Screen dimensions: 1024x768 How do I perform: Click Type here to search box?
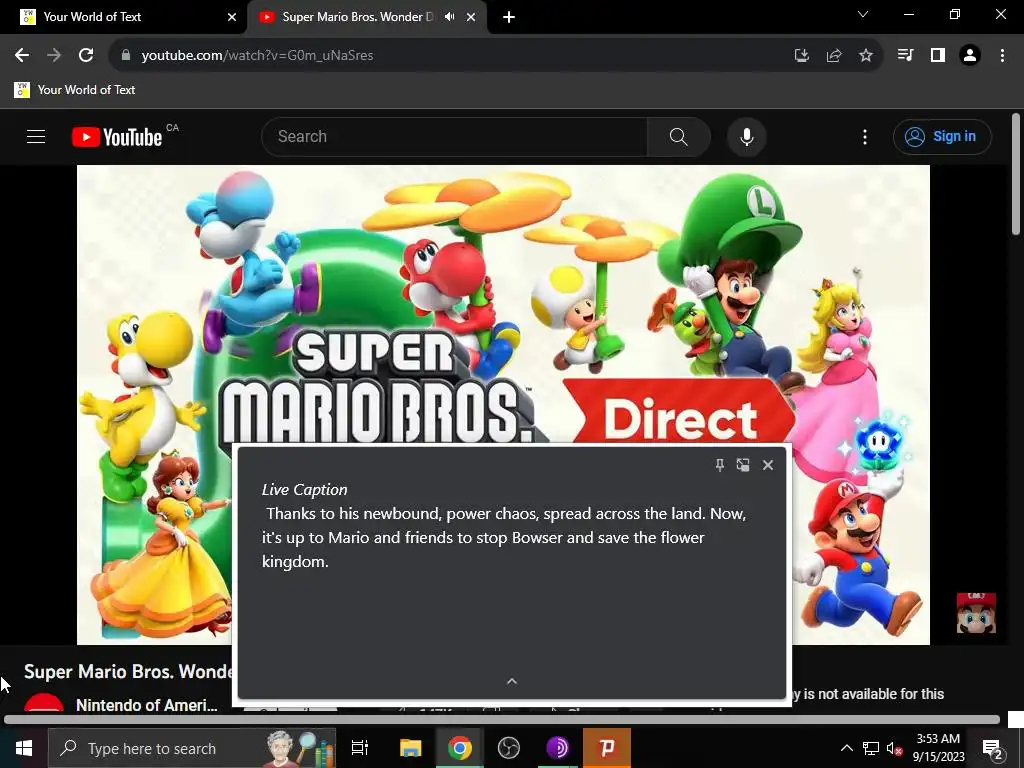(192, 748)
